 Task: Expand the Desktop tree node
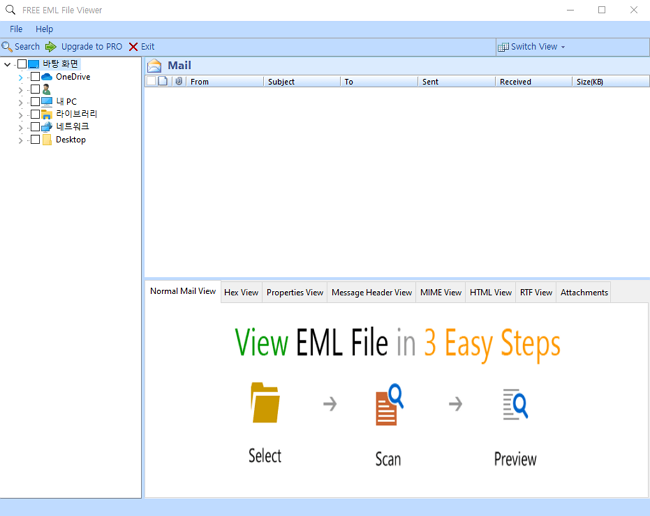click(x=21, y=141)
